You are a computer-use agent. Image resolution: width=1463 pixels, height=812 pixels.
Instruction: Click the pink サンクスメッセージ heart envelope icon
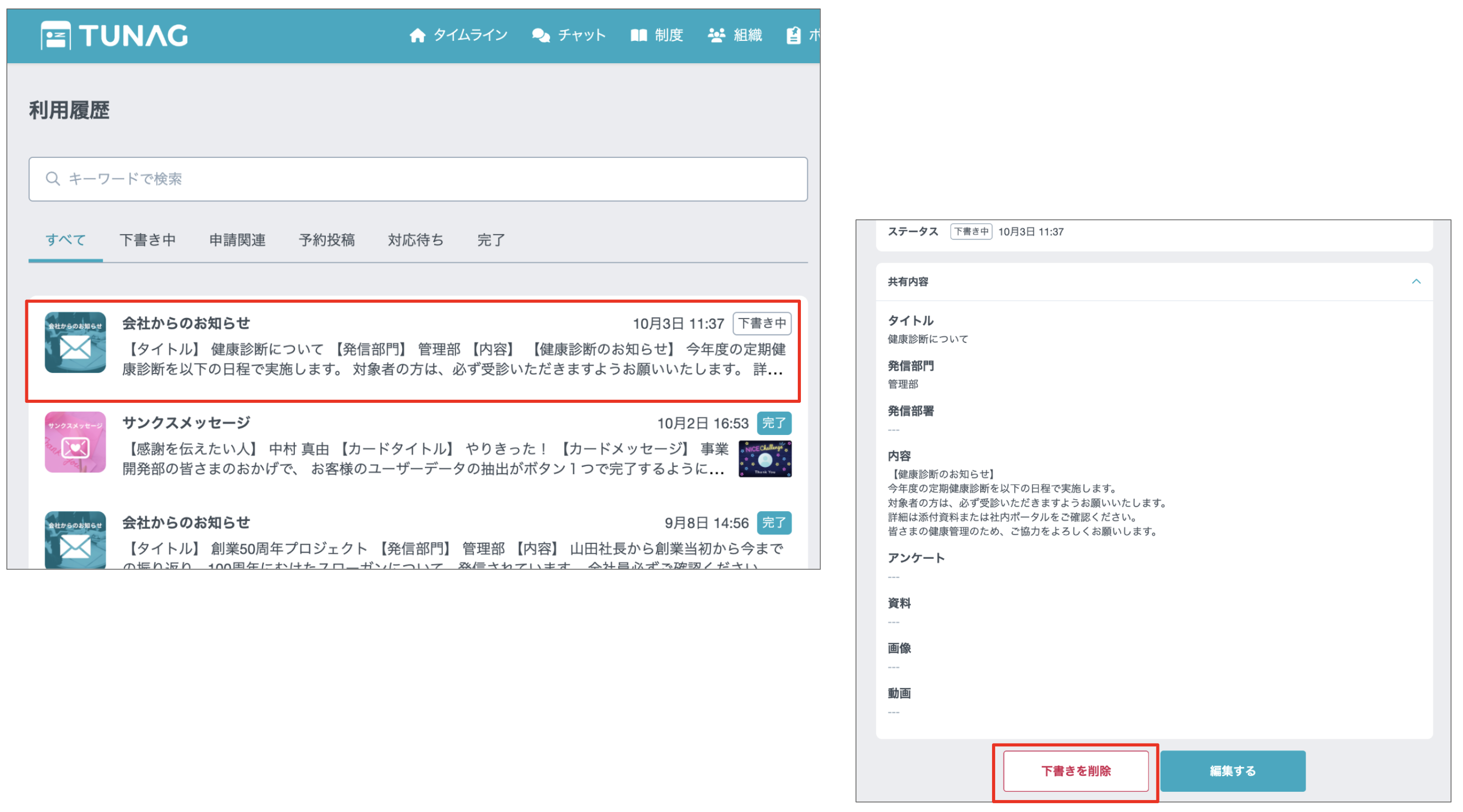pos(75,442)
